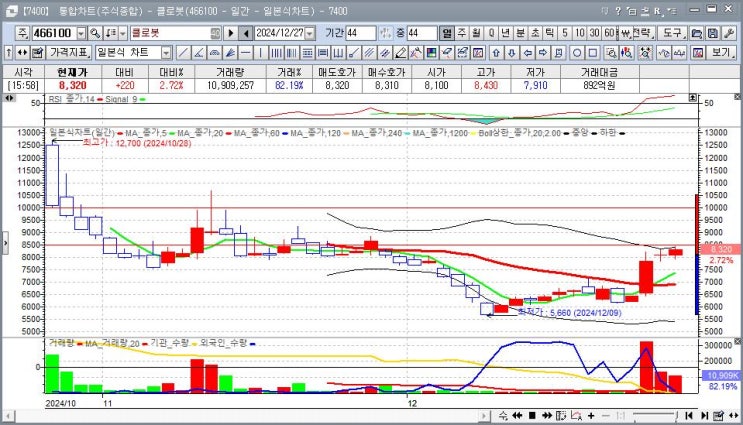Click the 거래량 column header
The width and height of the screenshot is (743, 425).
point(230,72)
